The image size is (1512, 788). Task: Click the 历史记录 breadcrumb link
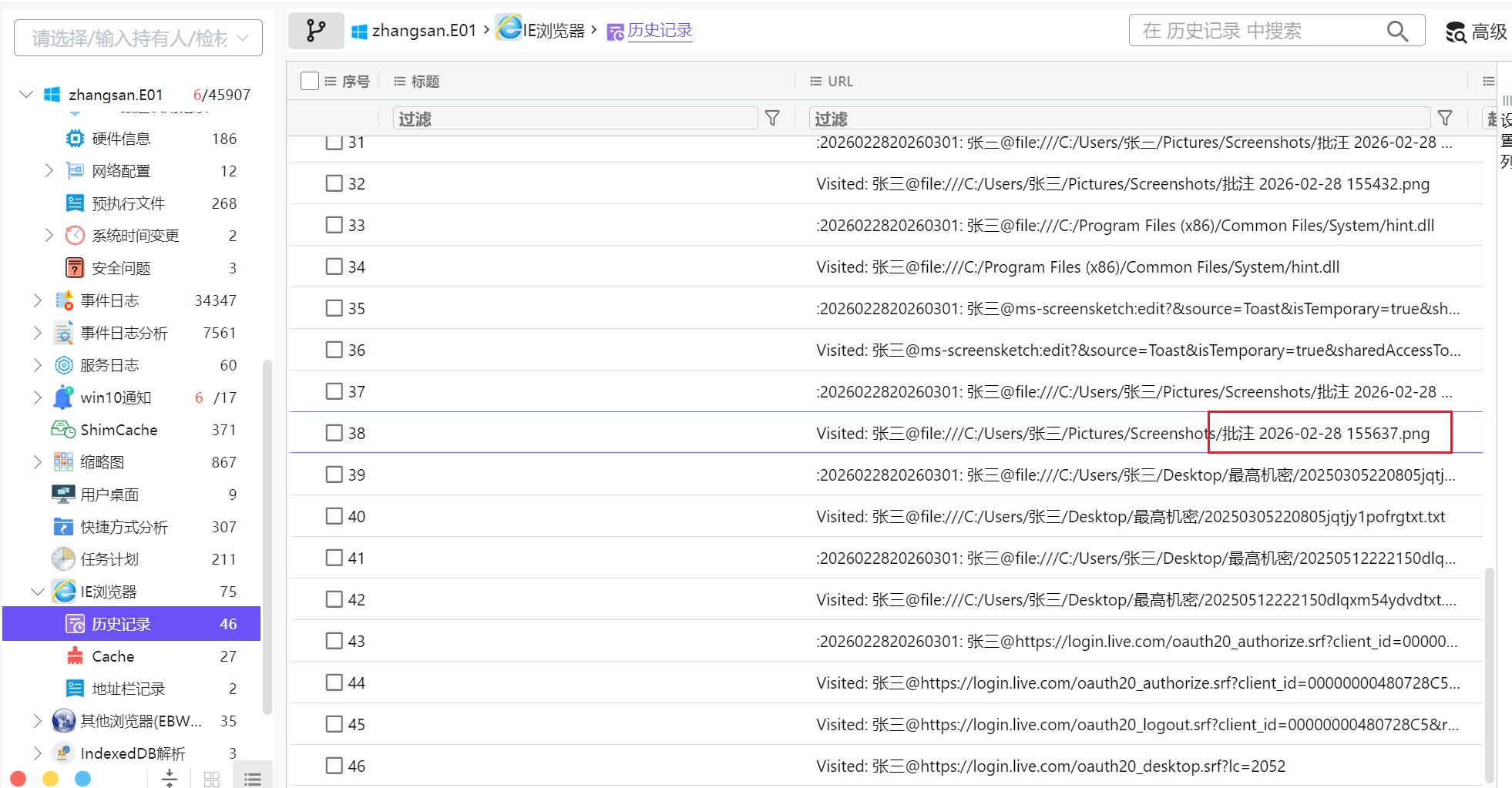pyautogui.click(x=660, y=31)
